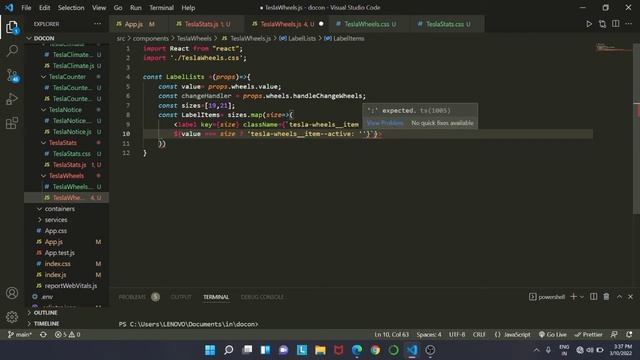The image size is (640, 360).
Task: Open Google Chrome from taskbar
Action: coord(375,350)
